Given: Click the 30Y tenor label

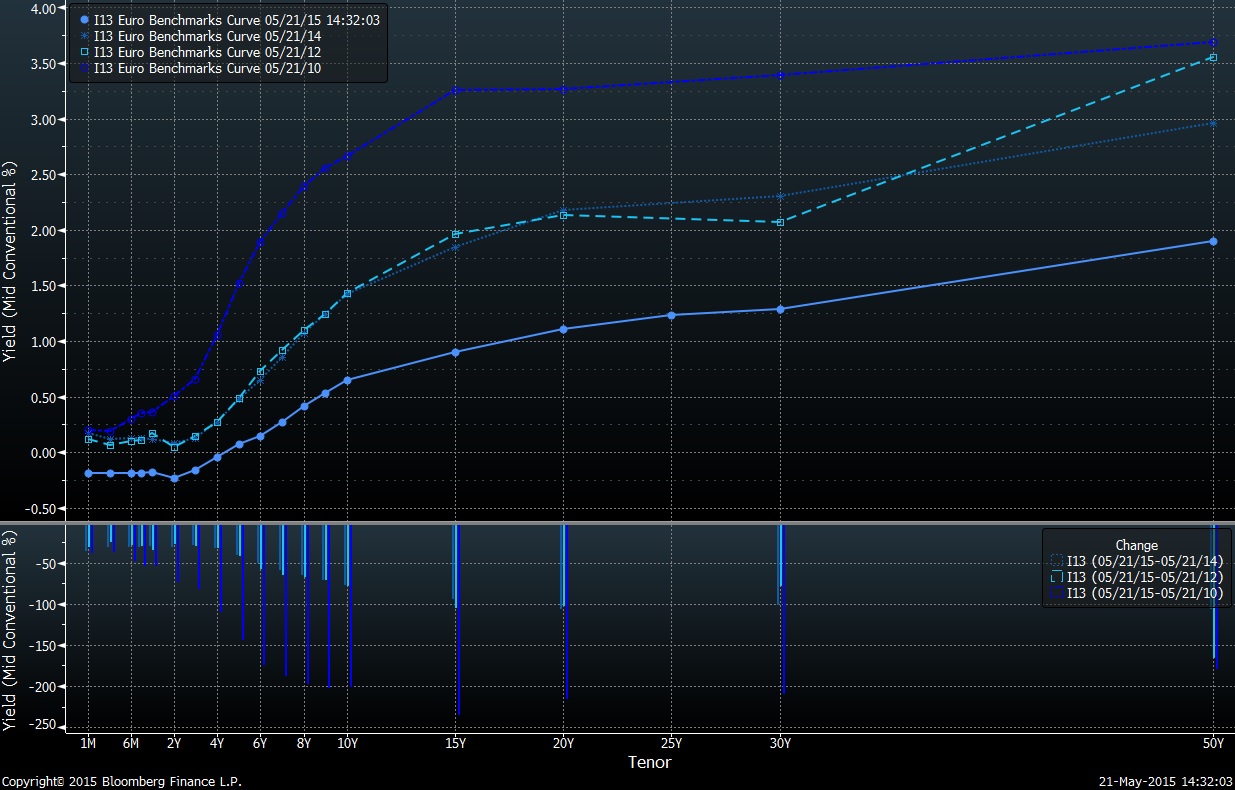Looking at the screenshot, I should pyautogui.click(x=780, y=743).
